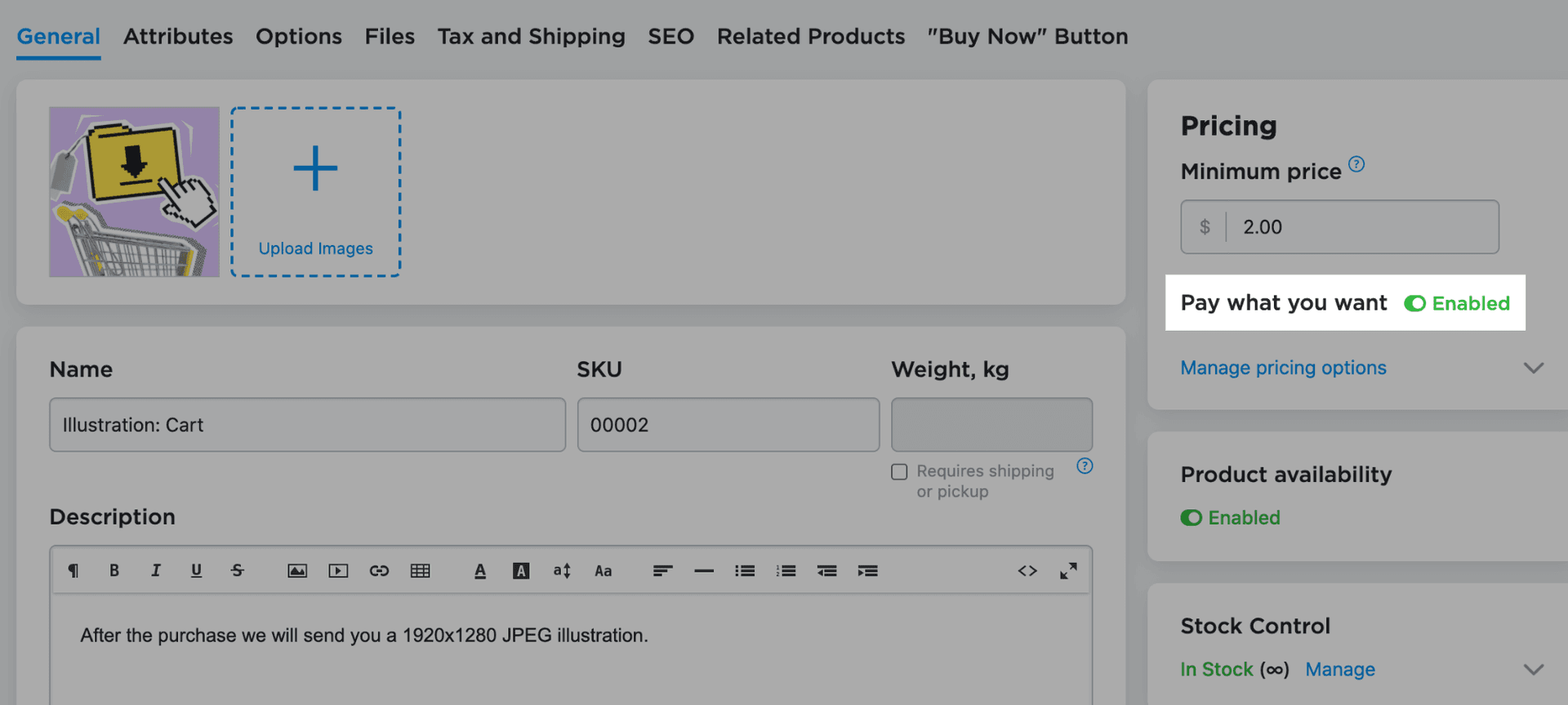
Task: Click the Upload Images button
Action: click(315, 192)
